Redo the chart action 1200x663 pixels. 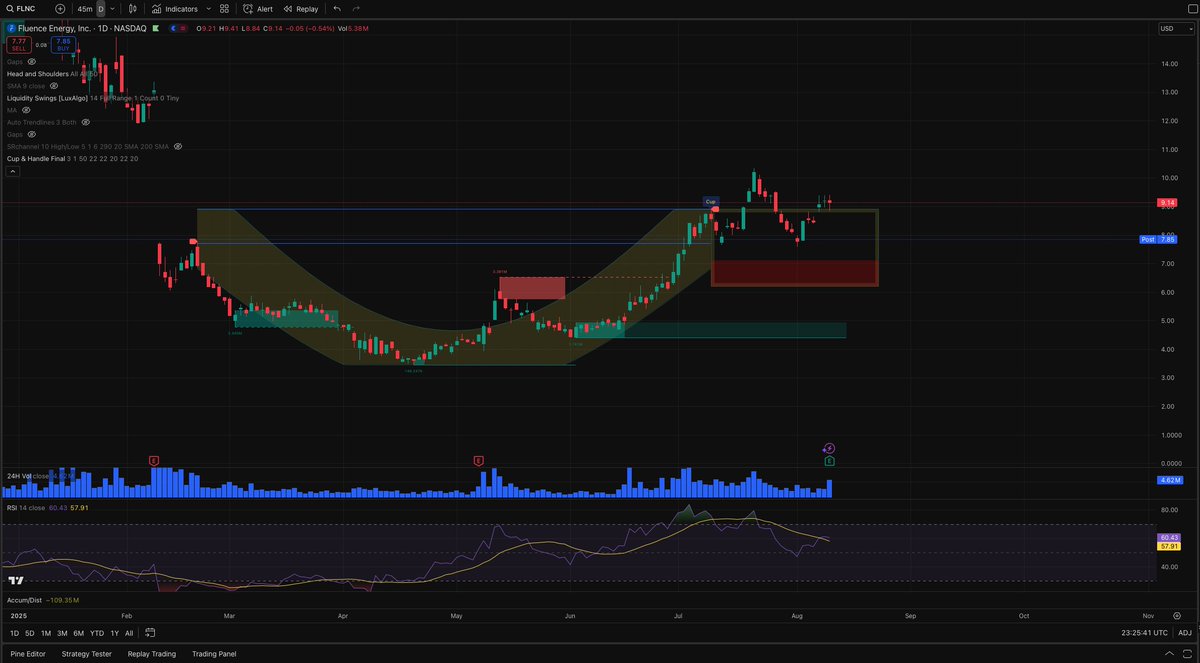coord(355,8)
